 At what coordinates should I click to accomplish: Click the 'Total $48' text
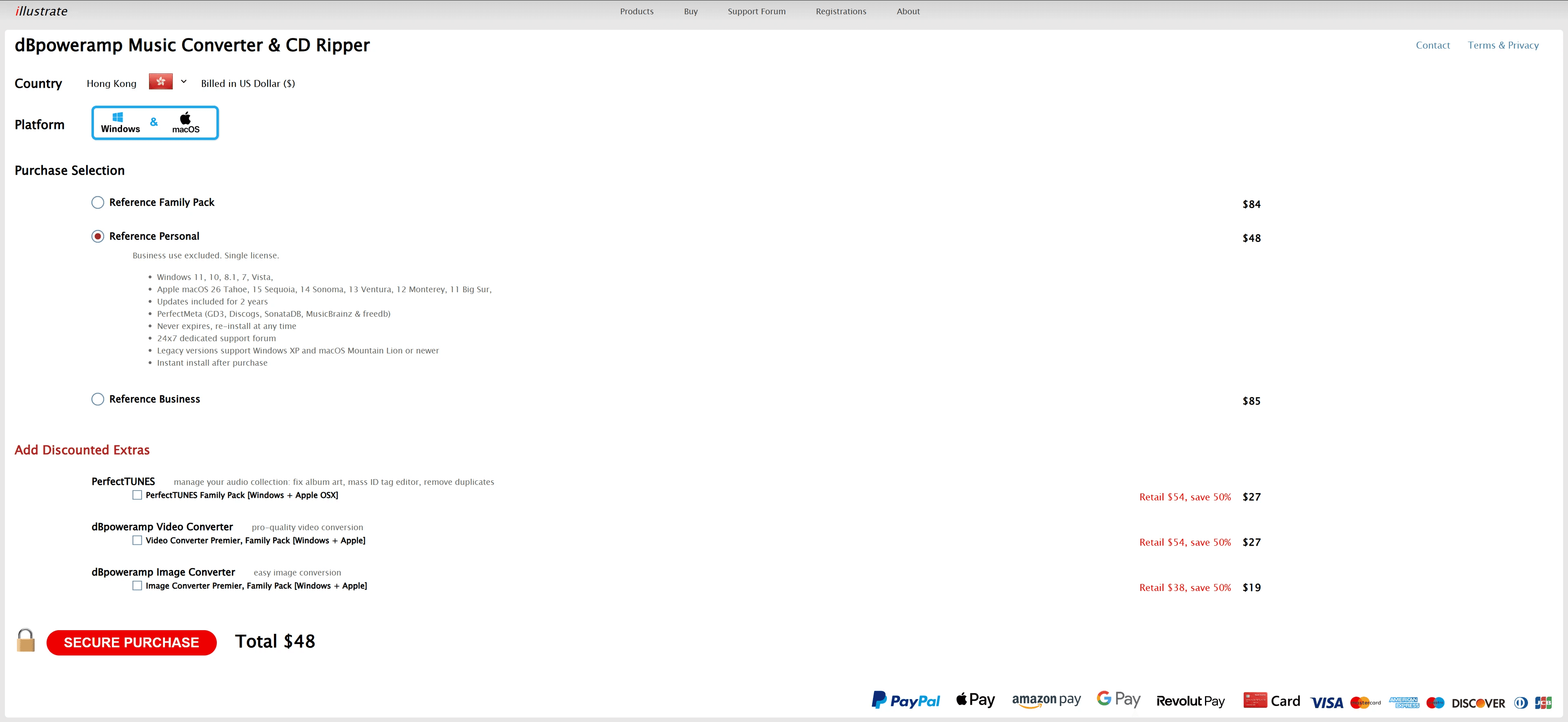coord(275,641)
